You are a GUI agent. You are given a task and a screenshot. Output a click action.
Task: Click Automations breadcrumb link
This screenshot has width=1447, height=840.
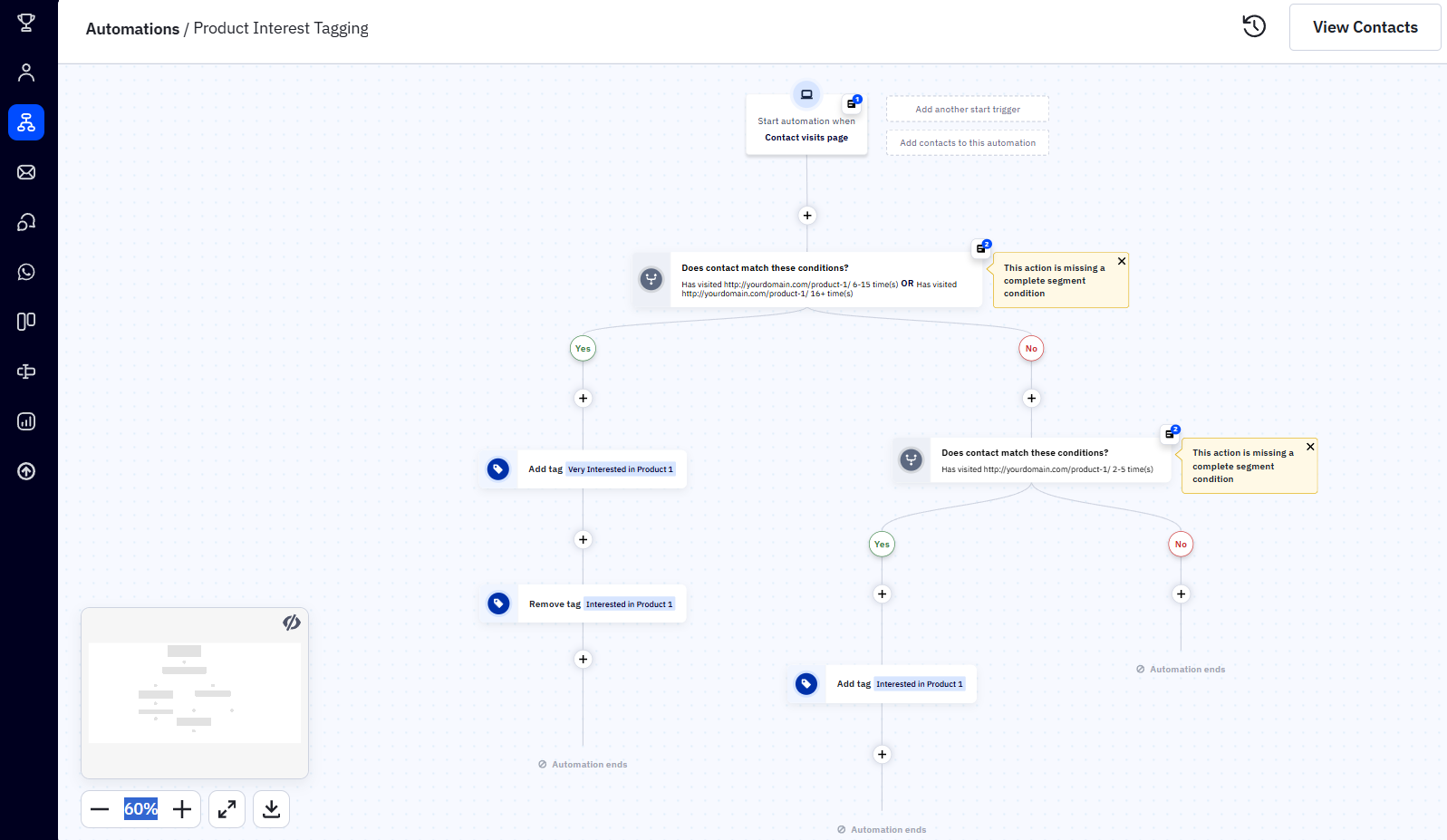132,29
